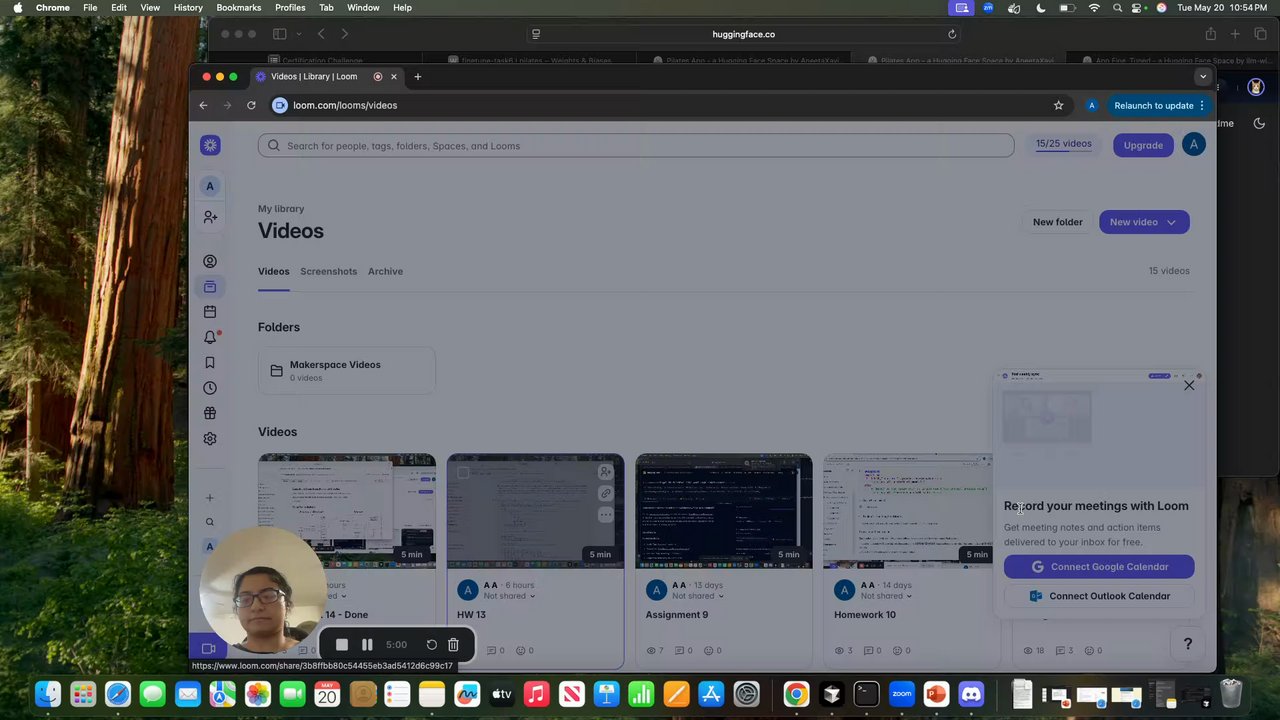
Task: Click share-with-people icon on HW 13 thumbnail
Action: [x=605, y=472]
